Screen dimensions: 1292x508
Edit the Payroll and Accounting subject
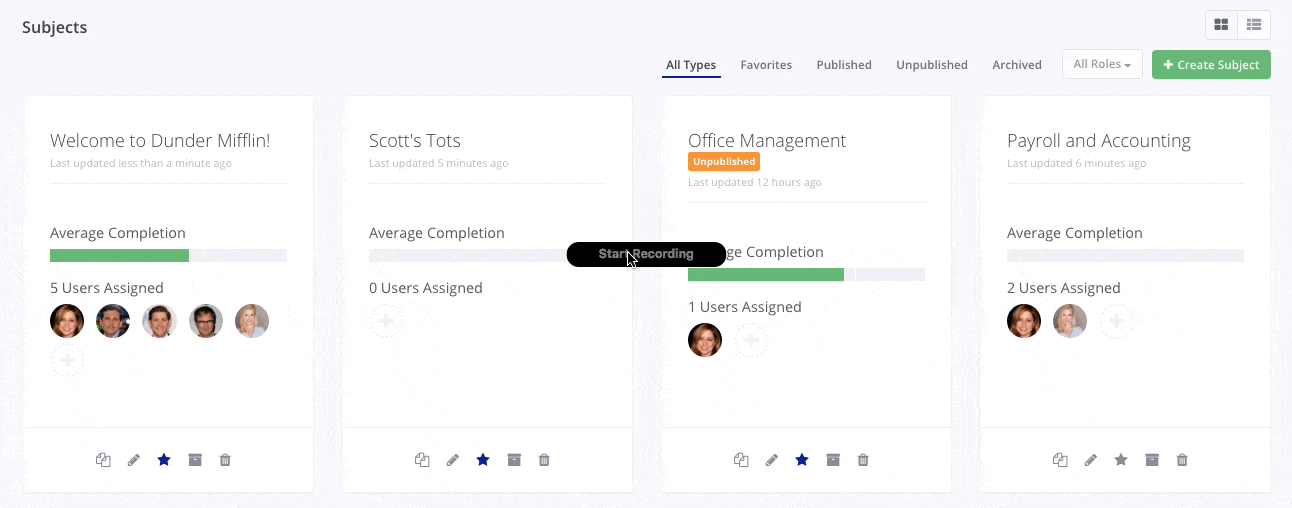1091,460
